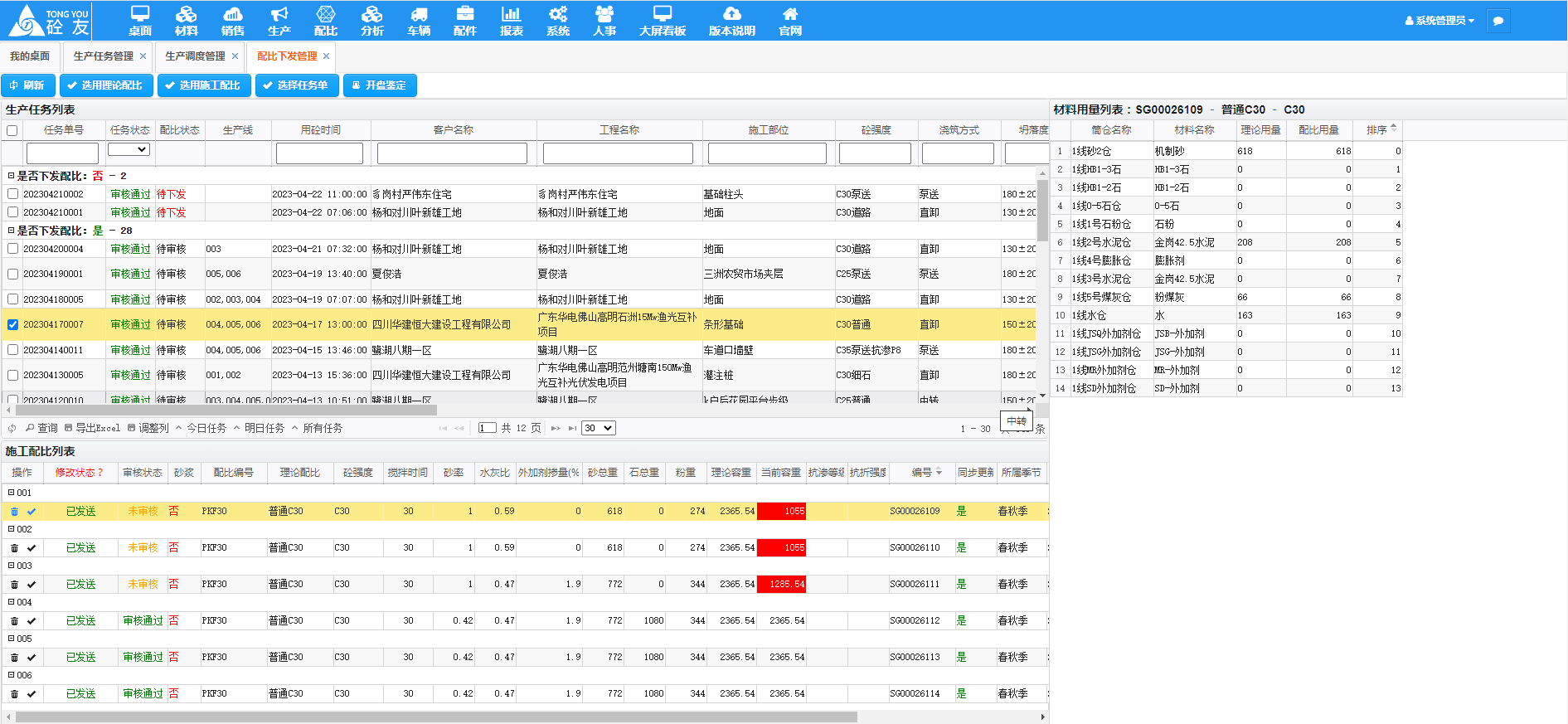1568x724 pixels.
Task: Toggle select-all checkbox in task list header
Action: pos(12,131)
